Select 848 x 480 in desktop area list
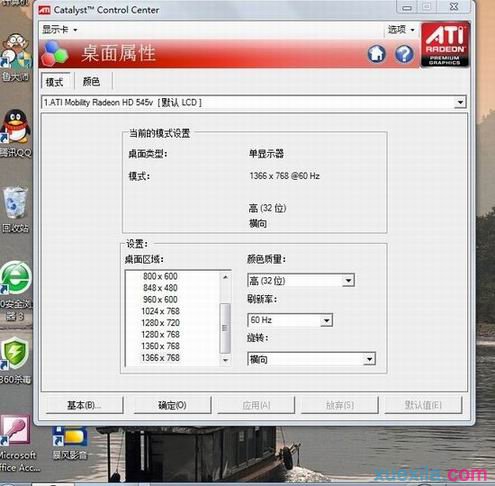 click(x=160, y=288)
